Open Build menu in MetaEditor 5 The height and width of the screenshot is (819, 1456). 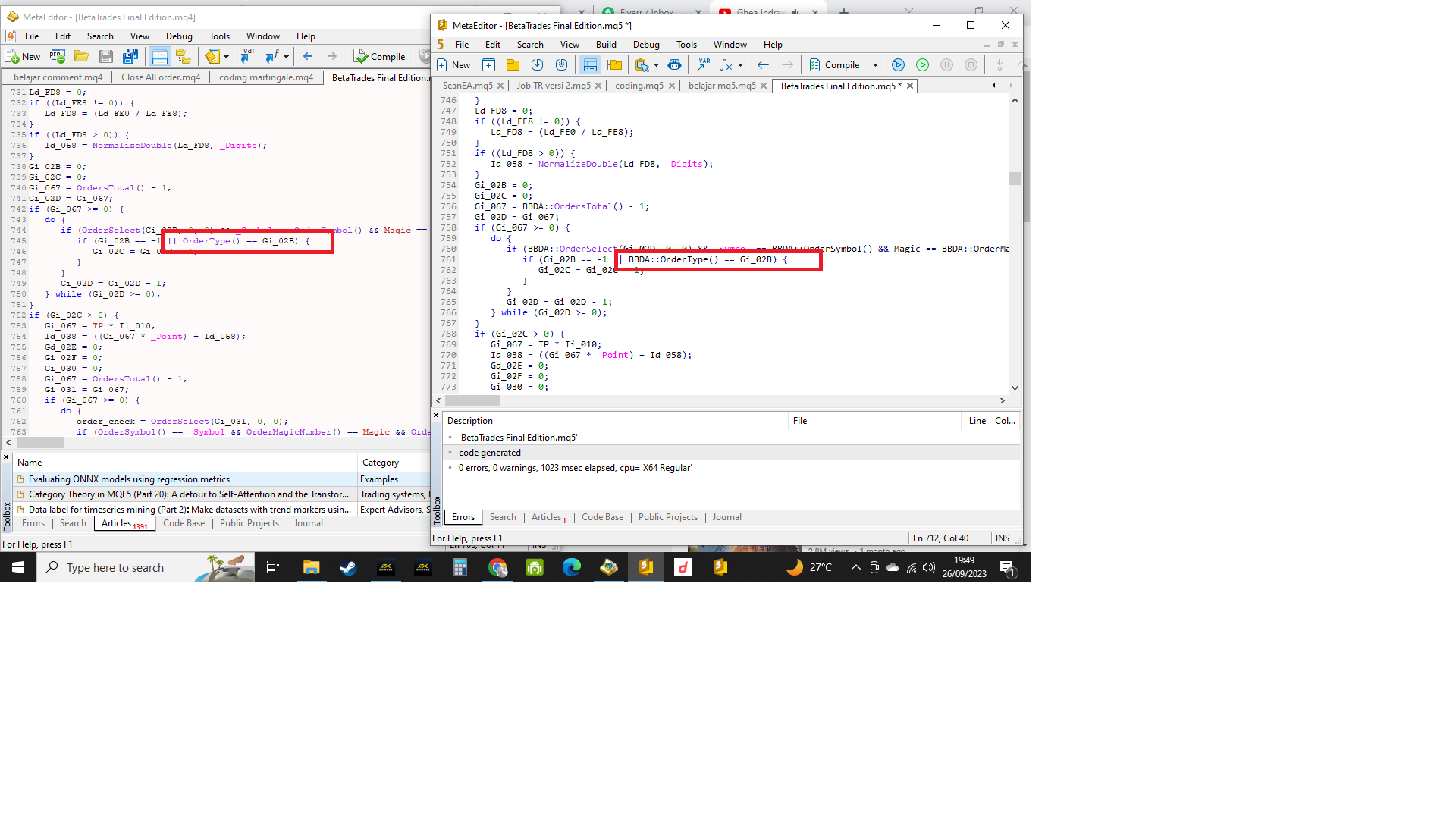click(x=606, y=45)
